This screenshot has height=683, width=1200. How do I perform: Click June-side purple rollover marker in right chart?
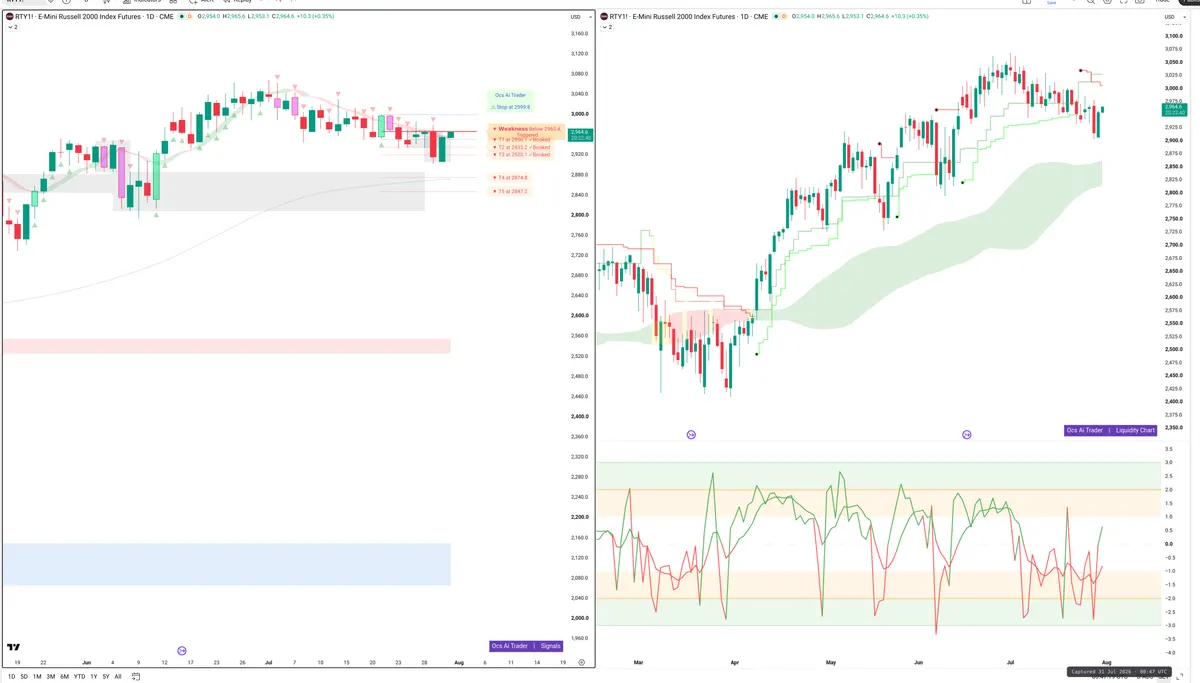click(967, 435)
